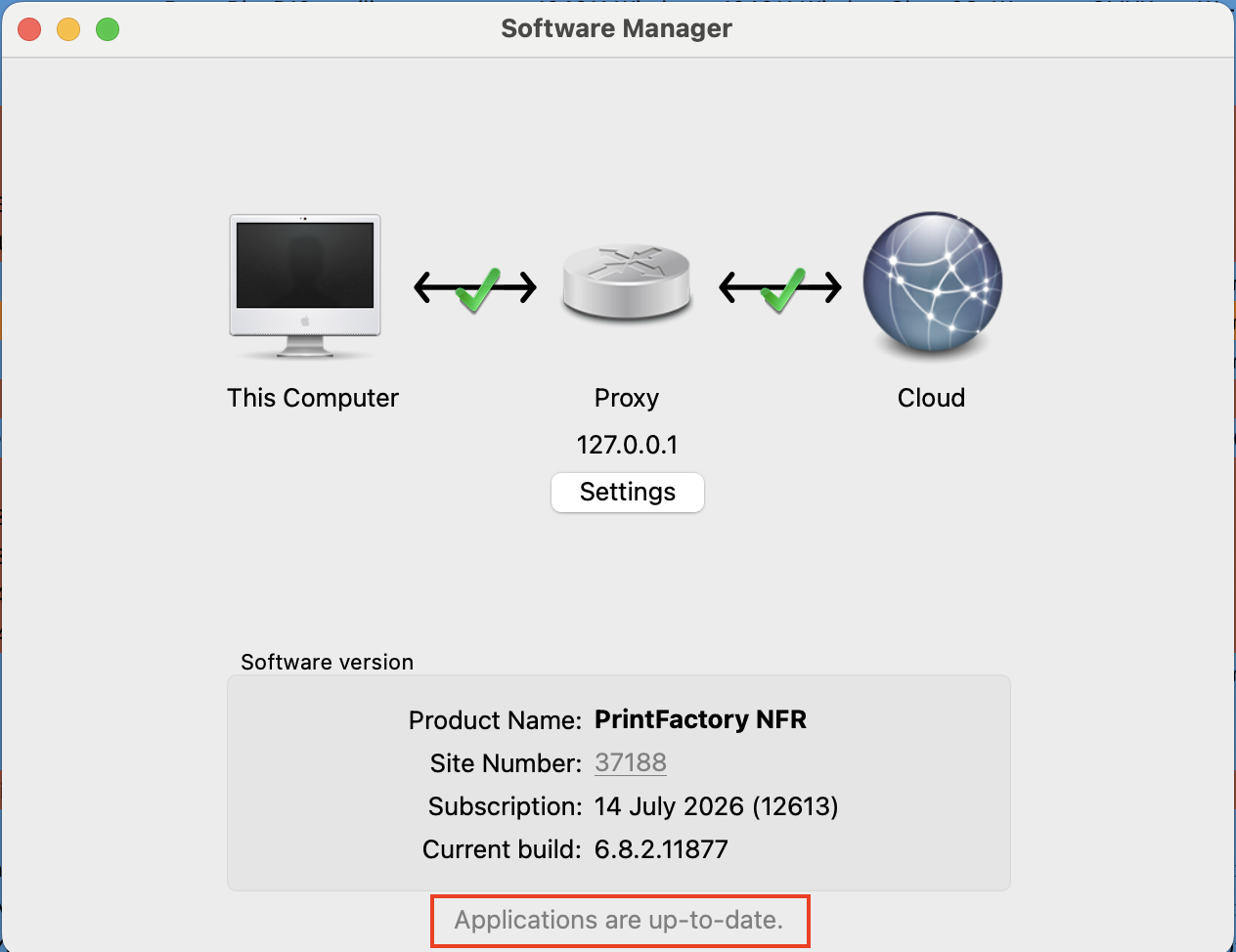Image resolution: width=1236 pixels, height=952 pixels.
Task: Click the 'Cloud' label
Action: 932,398
